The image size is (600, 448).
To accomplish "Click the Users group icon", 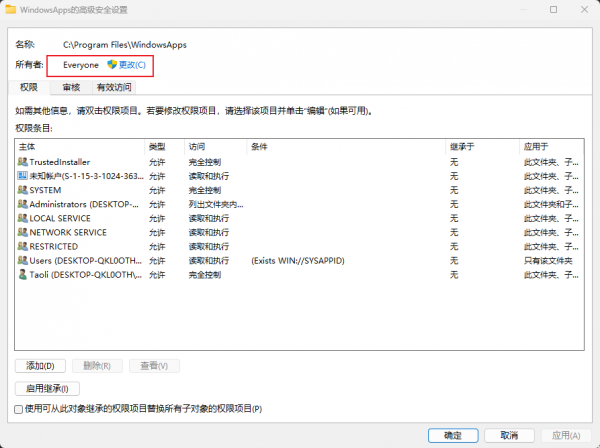I will (23, 261).
